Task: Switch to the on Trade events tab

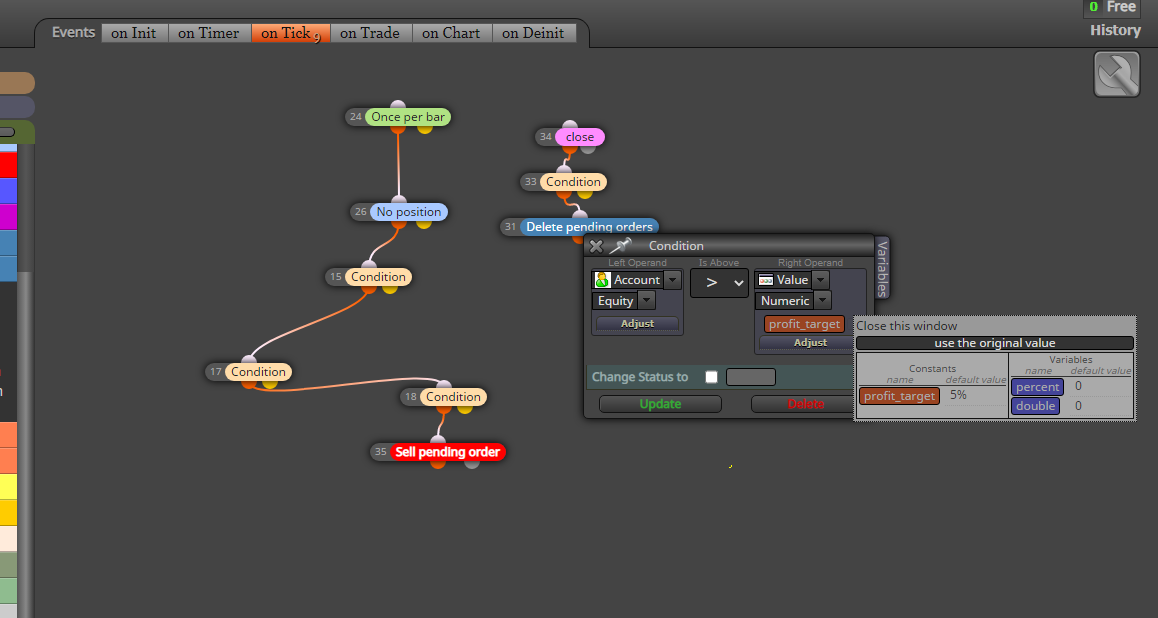Action: (x=370, y=33)
